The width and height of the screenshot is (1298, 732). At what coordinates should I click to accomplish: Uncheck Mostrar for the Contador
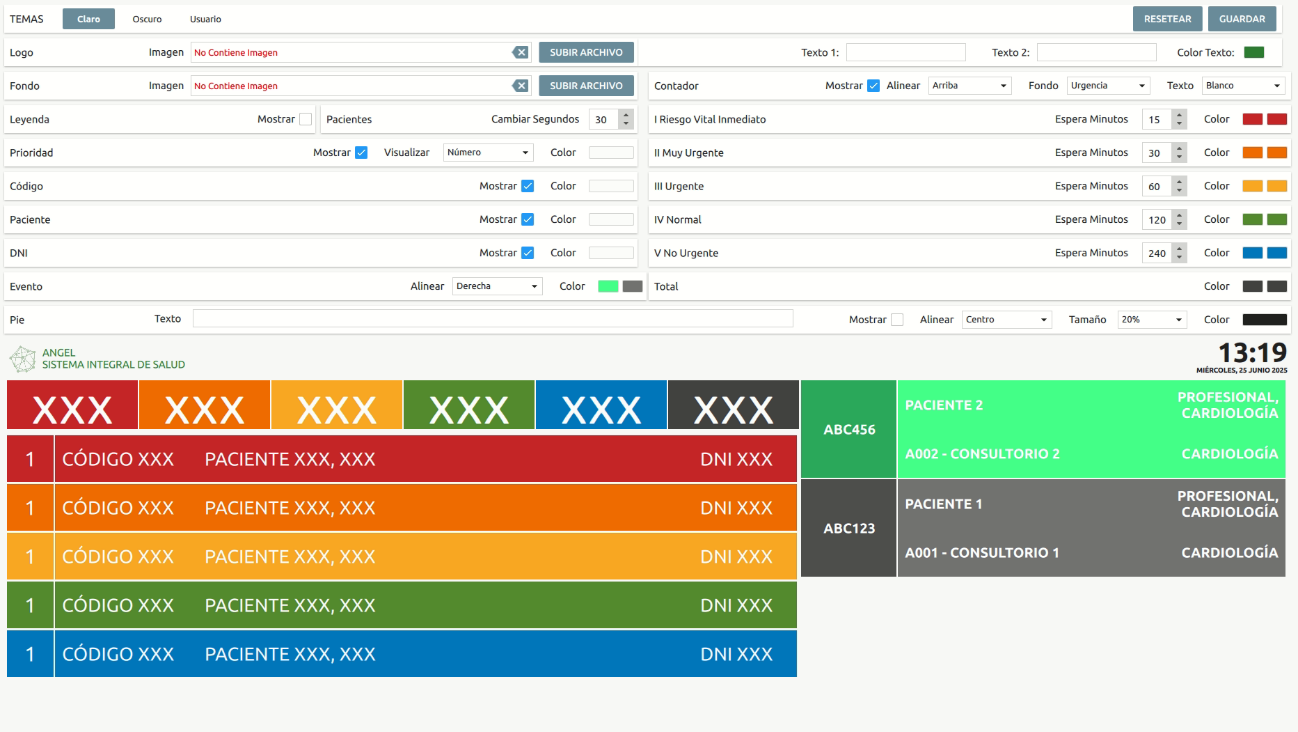coord(875,85)
